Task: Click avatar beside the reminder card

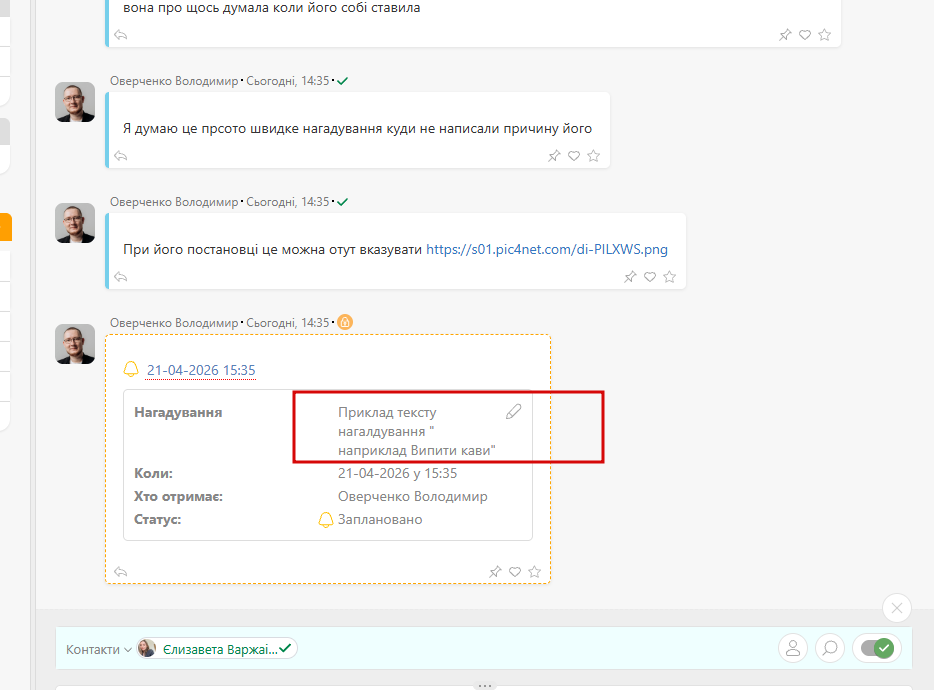Action: [x=75, y=344]
